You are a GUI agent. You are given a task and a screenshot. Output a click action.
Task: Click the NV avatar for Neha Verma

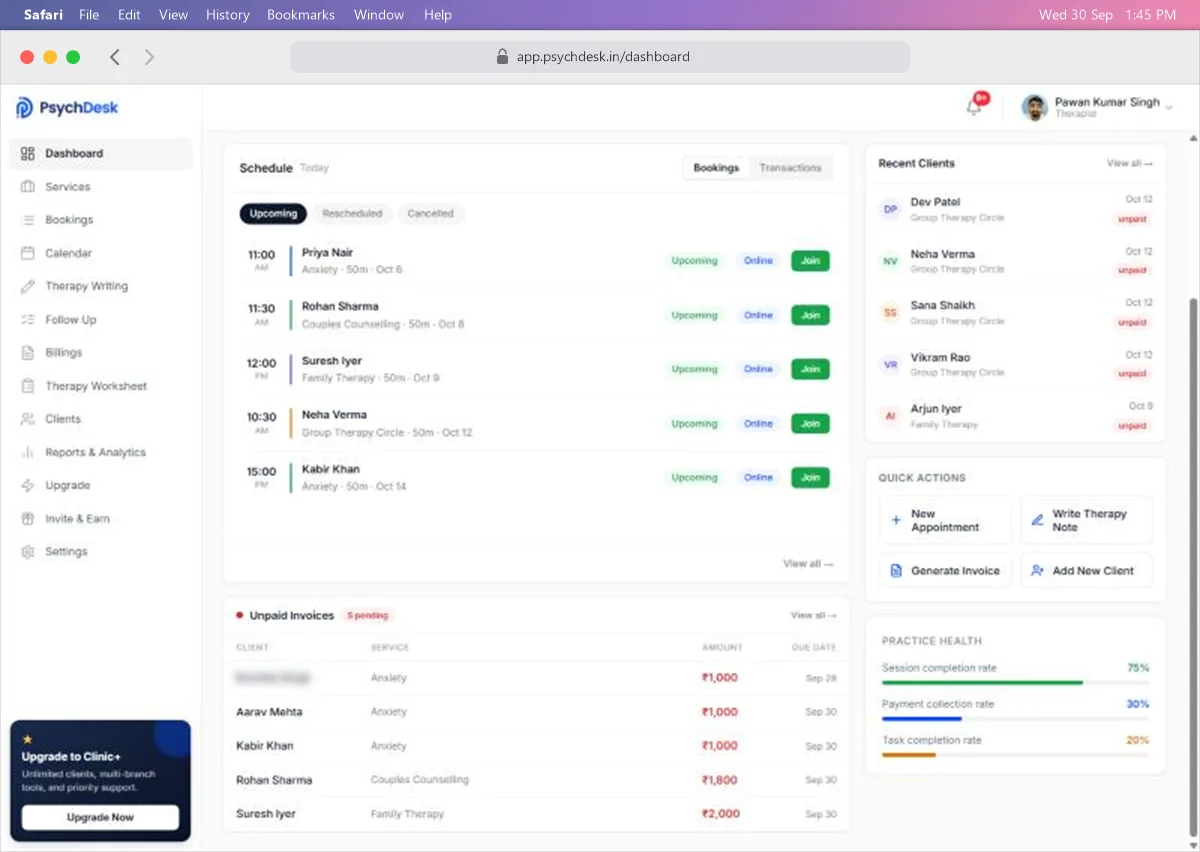pos(890,261)
